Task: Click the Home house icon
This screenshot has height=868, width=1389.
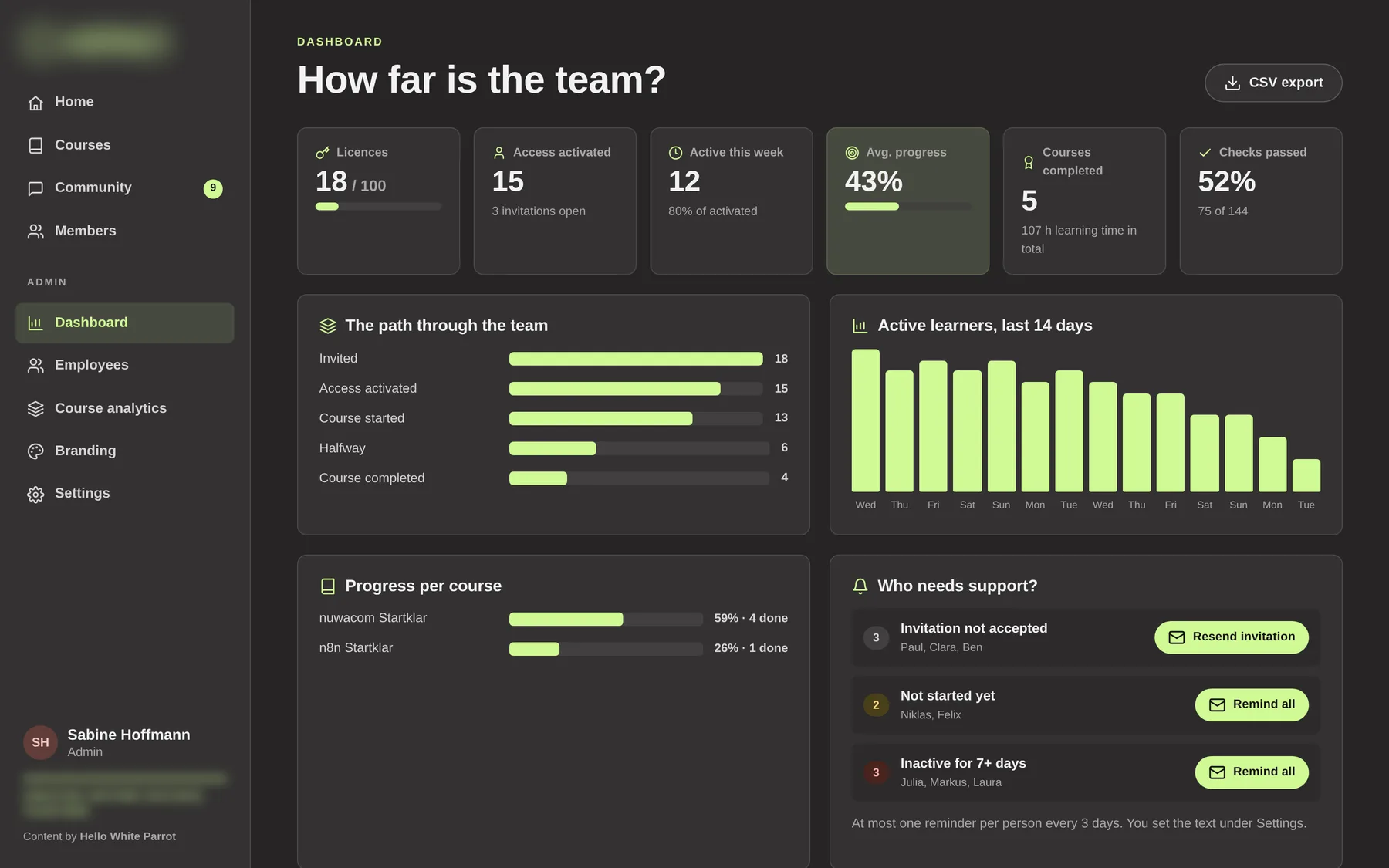Action: pos(35,103)
